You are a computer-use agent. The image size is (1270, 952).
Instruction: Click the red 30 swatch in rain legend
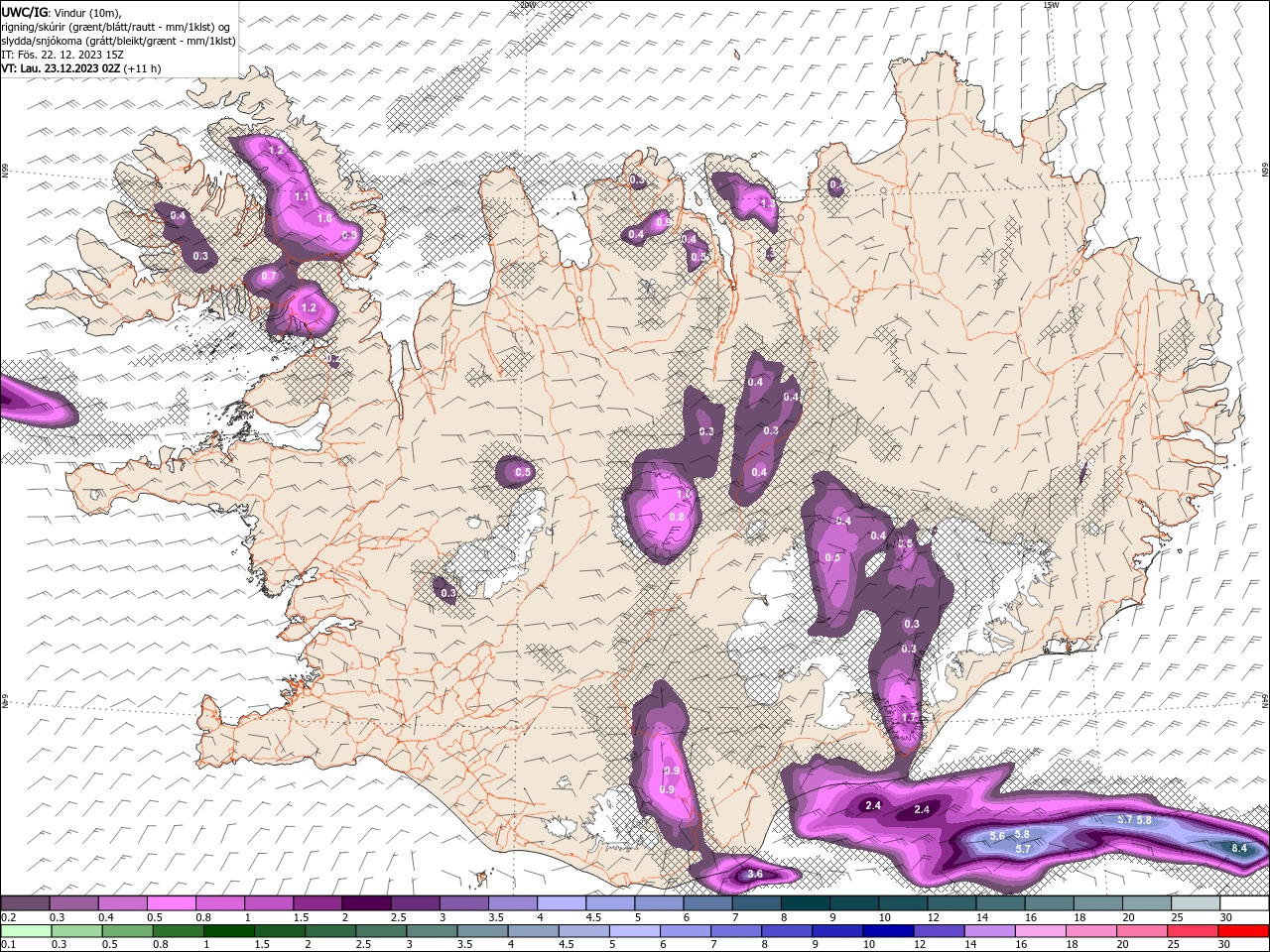1244,931
